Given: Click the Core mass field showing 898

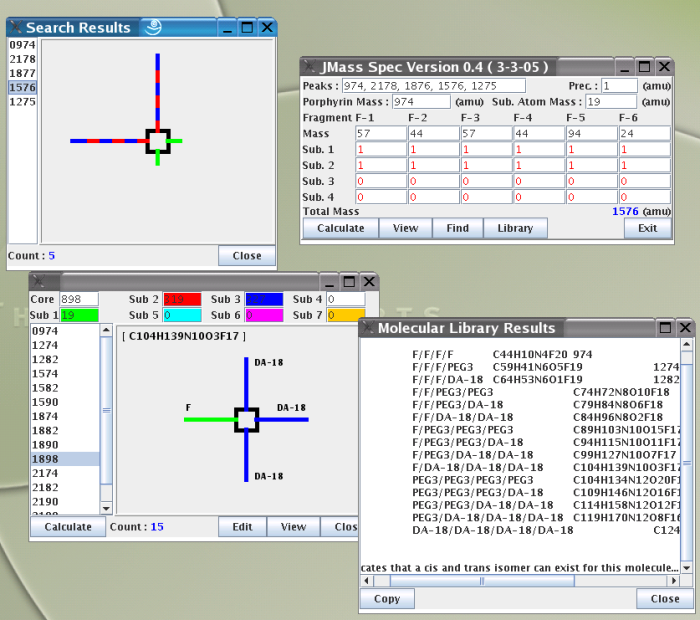Looking at the screenshot, I should 79,299.
